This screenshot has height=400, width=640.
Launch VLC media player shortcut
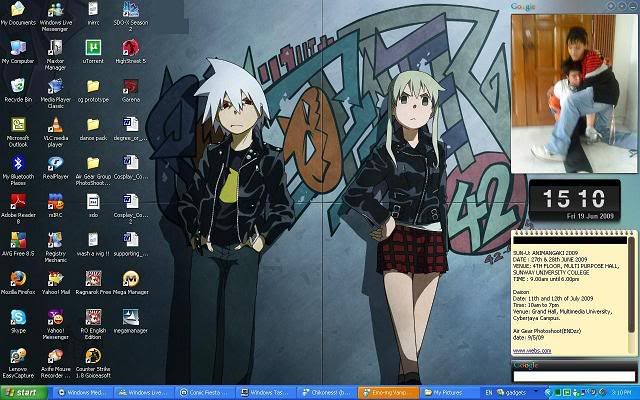pos(56,132)
